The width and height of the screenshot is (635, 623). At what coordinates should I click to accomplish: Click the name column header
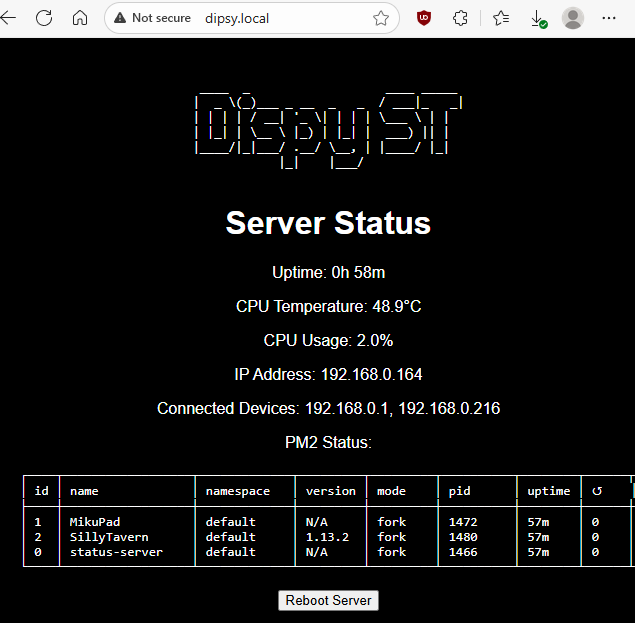tap(84, 491)
